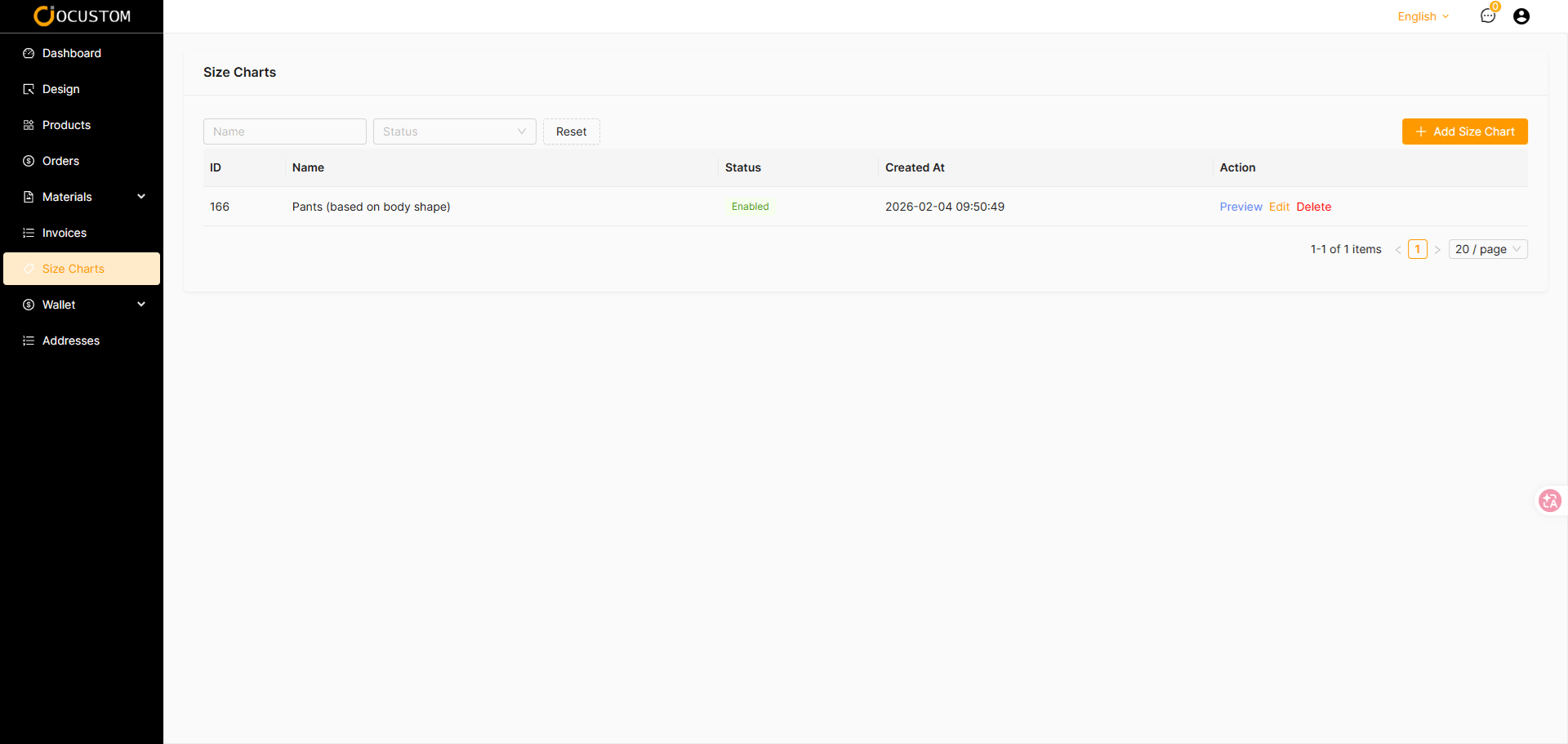This screenshot has height=744, width=1568.
Task: Click the Design sidebar icon
Action: coord(29,89)
